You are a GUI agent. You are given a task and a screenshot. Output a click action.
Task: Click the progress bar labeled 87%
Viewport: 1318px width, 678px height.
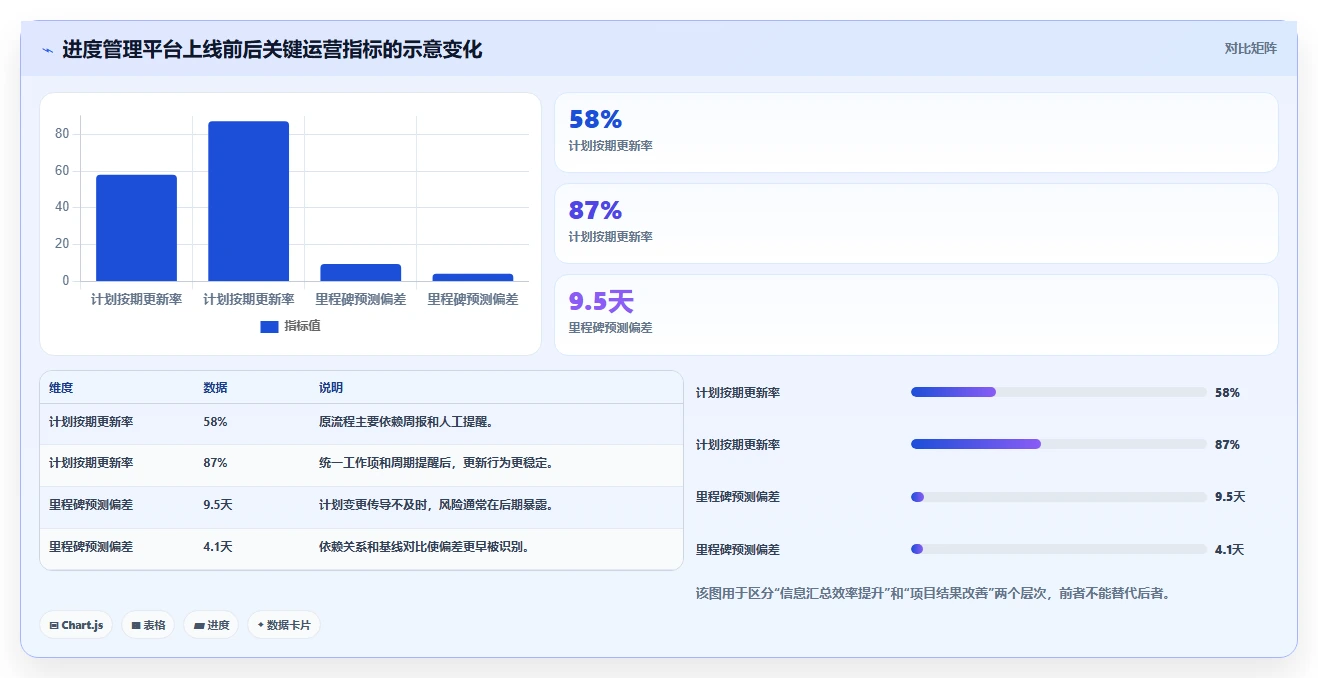[x=1058, y=444]
